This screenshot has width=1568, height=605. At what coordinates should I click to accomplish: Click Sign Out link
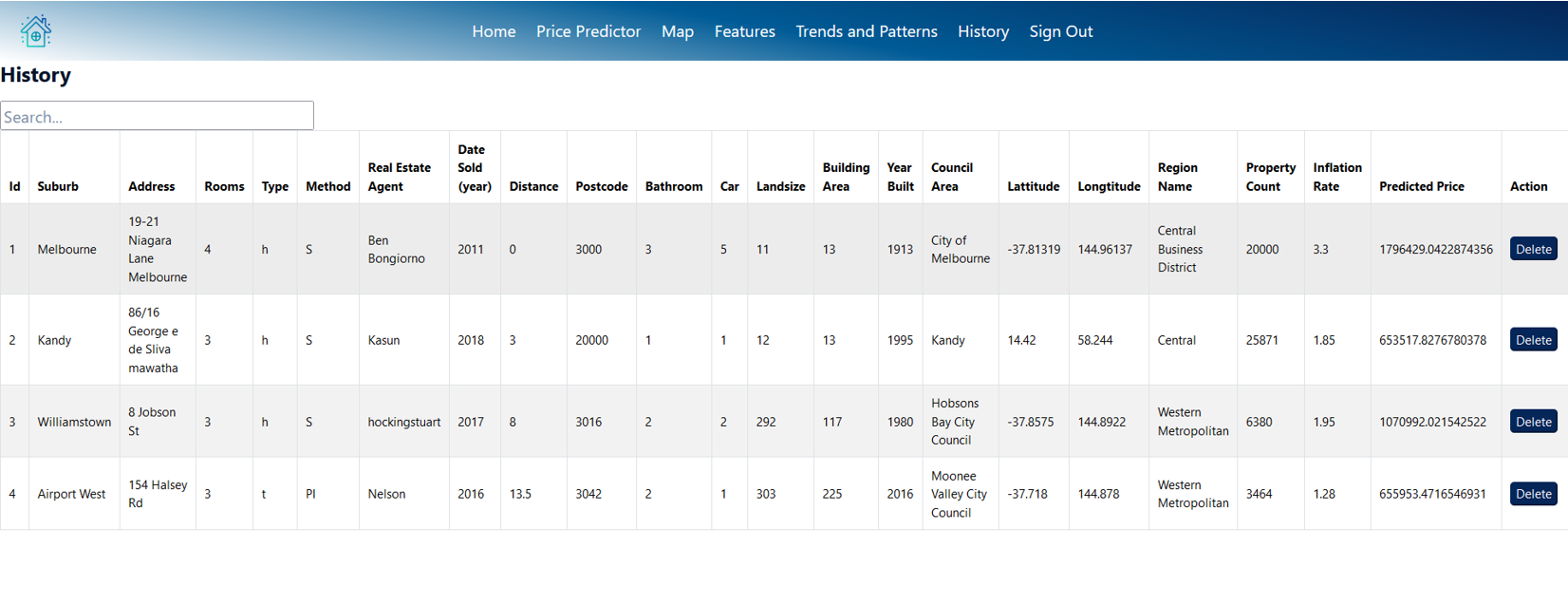pyautogui.click(x=1060, y=31)
